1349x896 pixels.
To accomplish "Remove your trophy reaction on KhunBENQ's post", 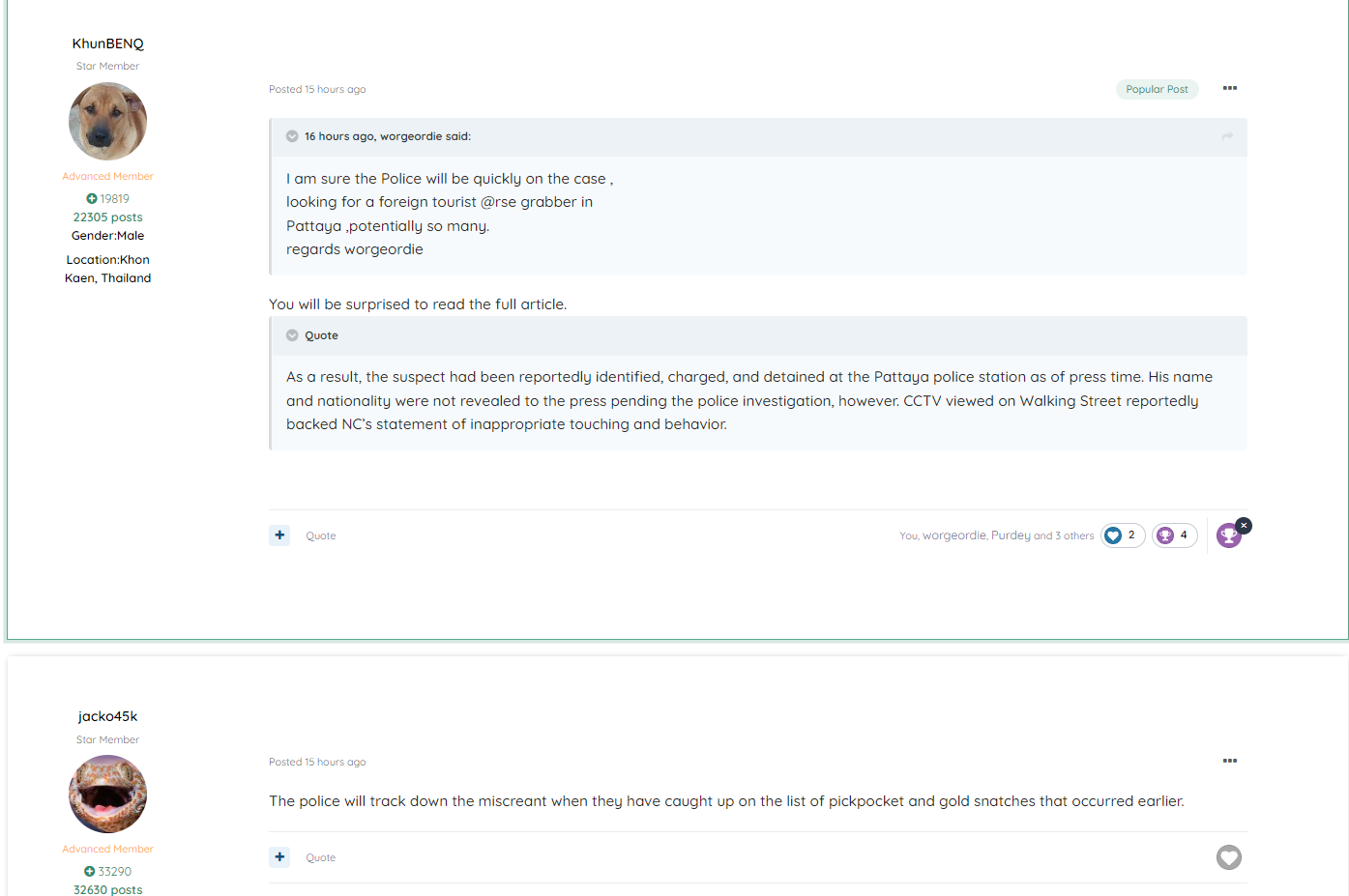I will tap(1244, 526).
